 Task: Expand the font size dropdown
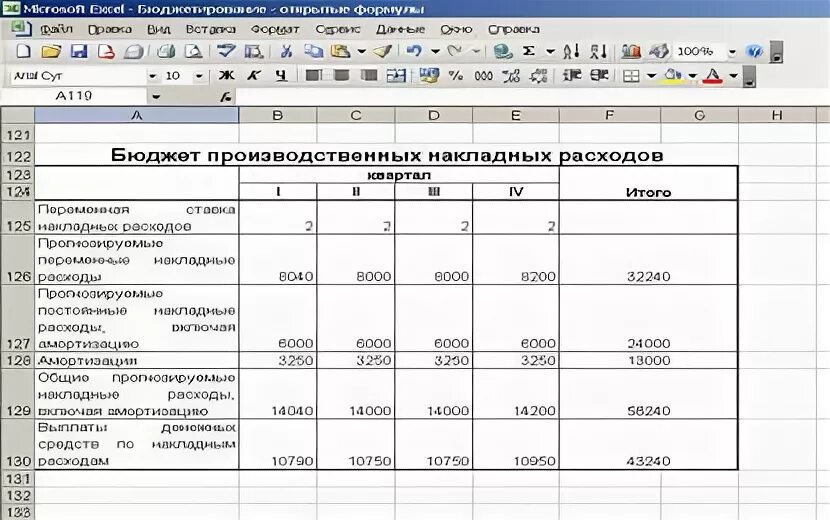point(199,76)
